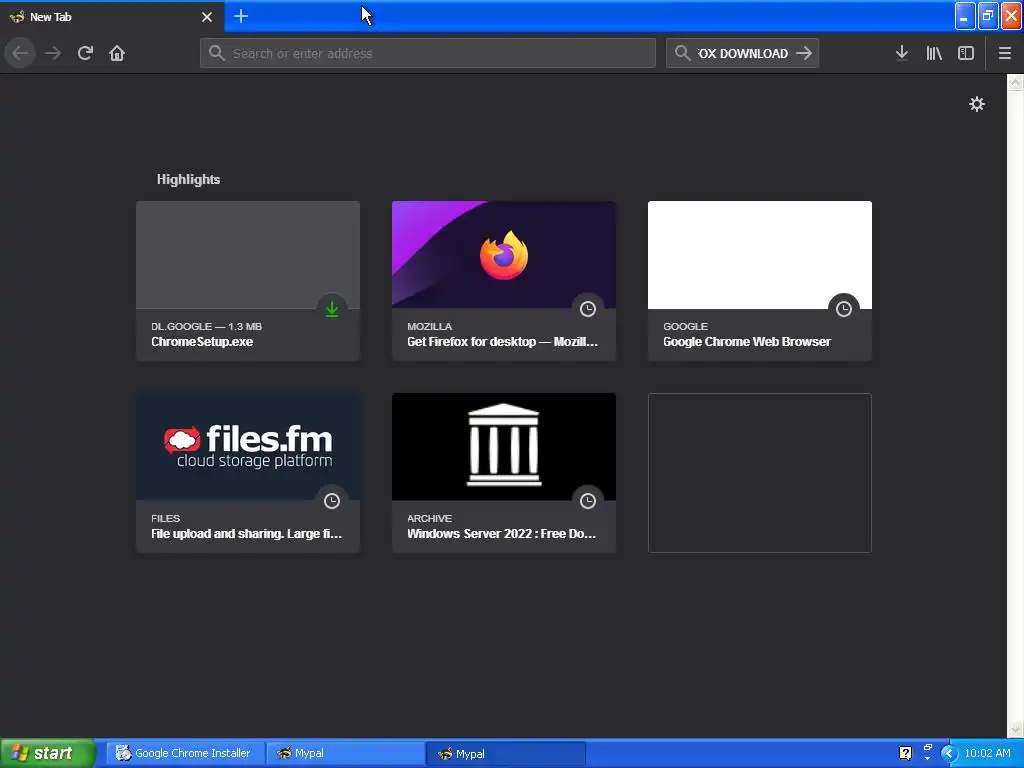Click the ARCHIVE source label
Image resolution: width=1024 pixels, height=768 pixels.
[x=429, y=518]
